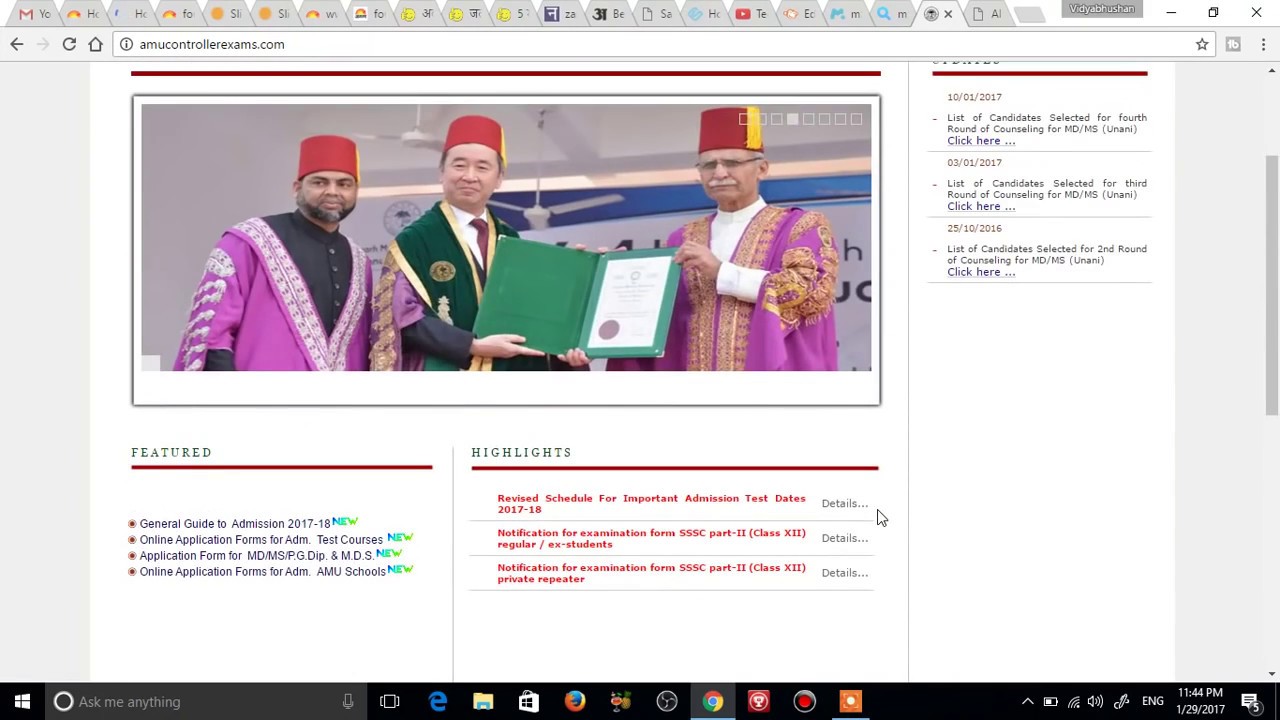Viewport: 1280px width, 720px height.
Task: Open SSSC part-II regular / ex-students notification
Action: click(651, 538)
